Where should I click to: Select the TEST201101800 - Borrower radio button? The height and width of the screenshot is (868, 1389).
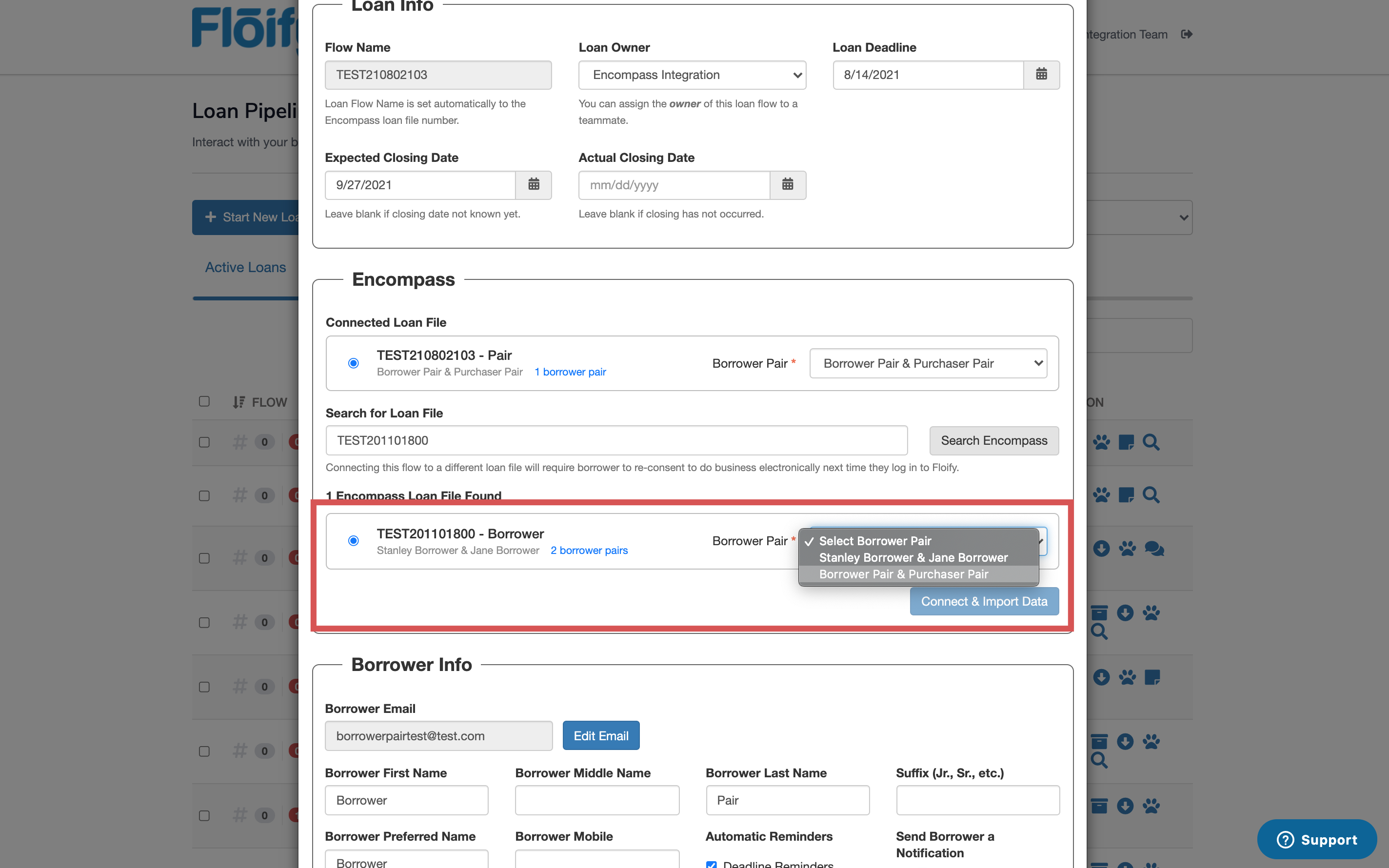pos(354,541)
